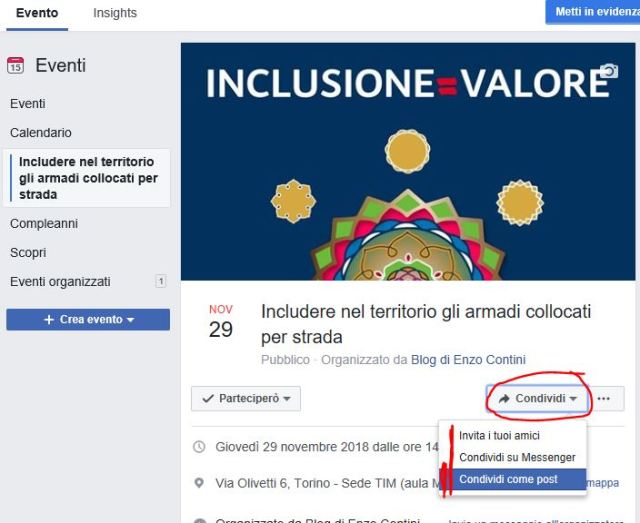Select Invita i tuoi amici option

pyautogui.click(x=499, y=436)
